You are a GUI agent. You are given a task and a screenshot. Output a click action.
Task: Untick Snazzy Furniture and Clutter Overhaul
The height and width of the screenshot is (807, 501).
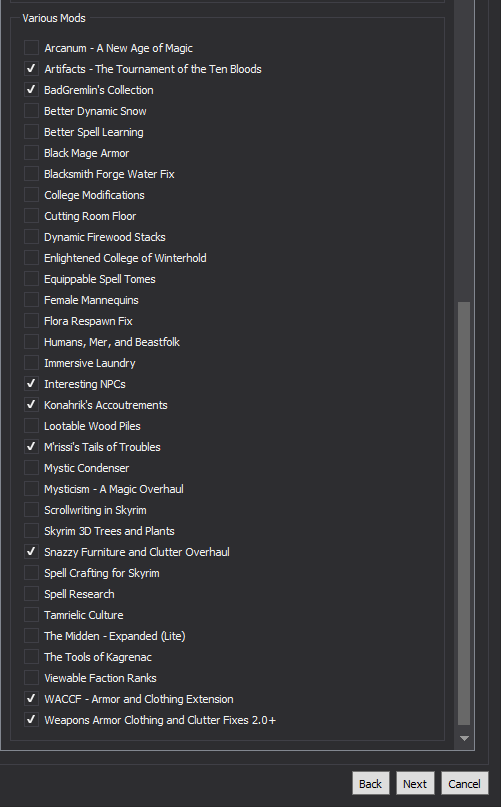point(31,552)
